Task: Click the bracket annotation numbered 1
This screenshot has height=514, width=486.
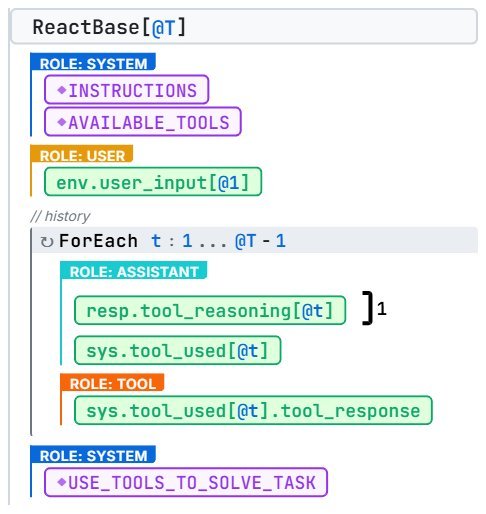Action: click(374, 308)
